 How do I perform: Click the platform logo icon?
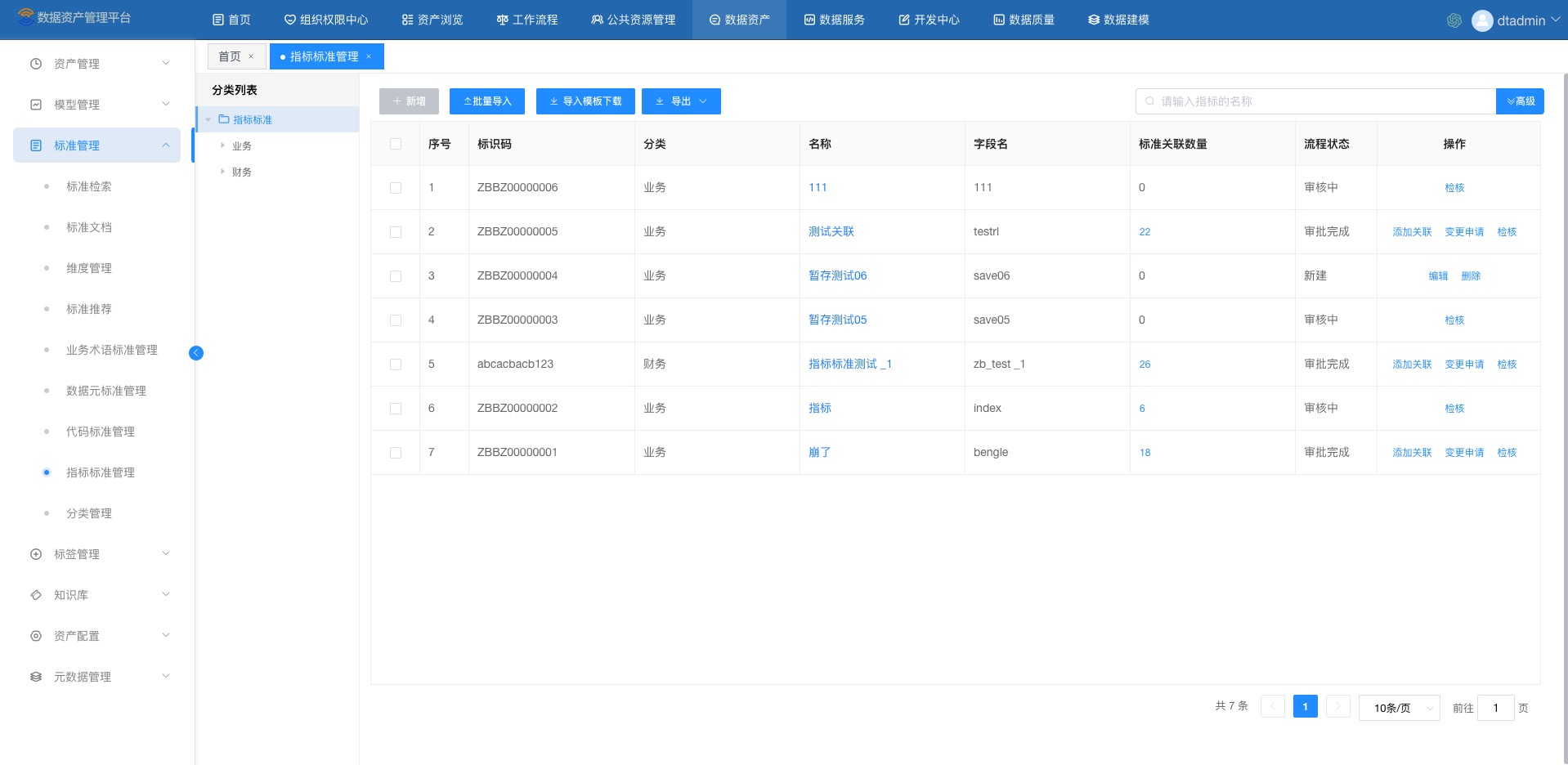[x=25, y=16]
